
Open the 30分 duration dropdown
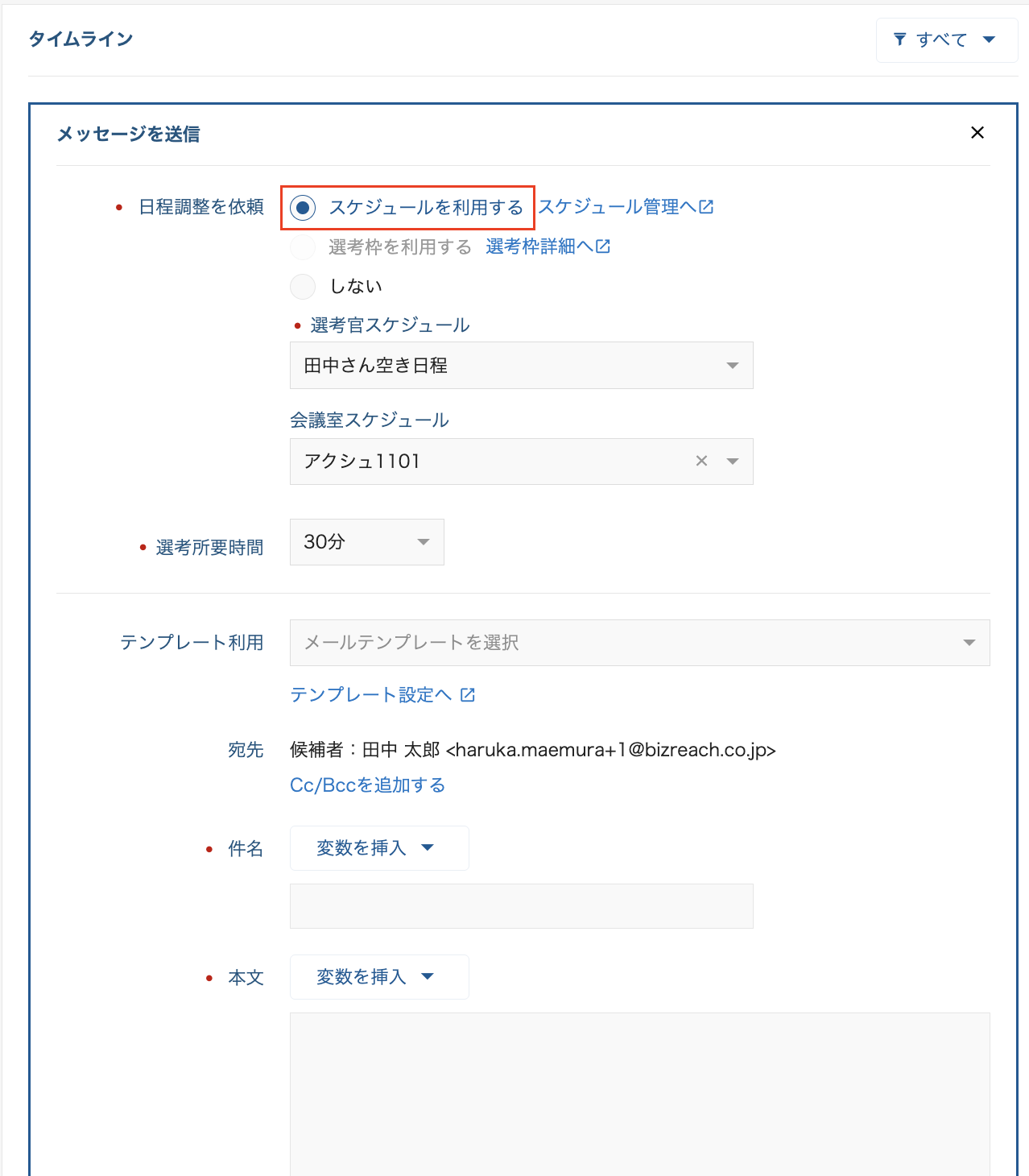(x=366, y=542)
